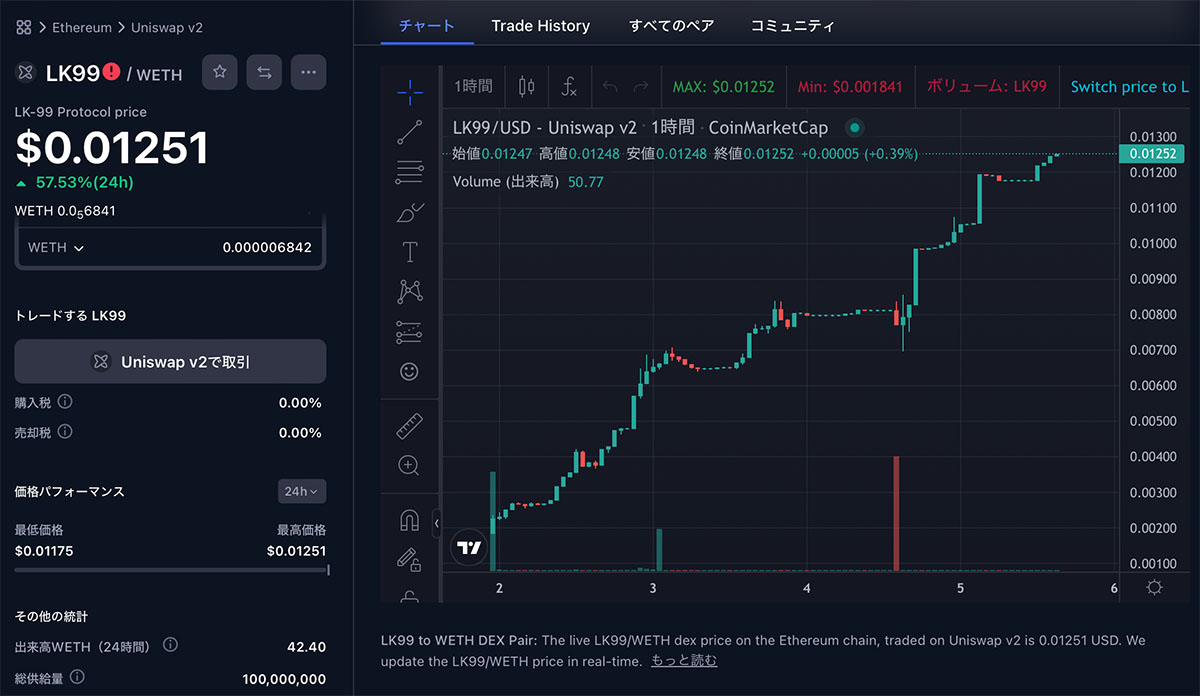The image size is (1200, 696).
Task: Activate the zoom in tool
Action: click(x=409, y=465)
